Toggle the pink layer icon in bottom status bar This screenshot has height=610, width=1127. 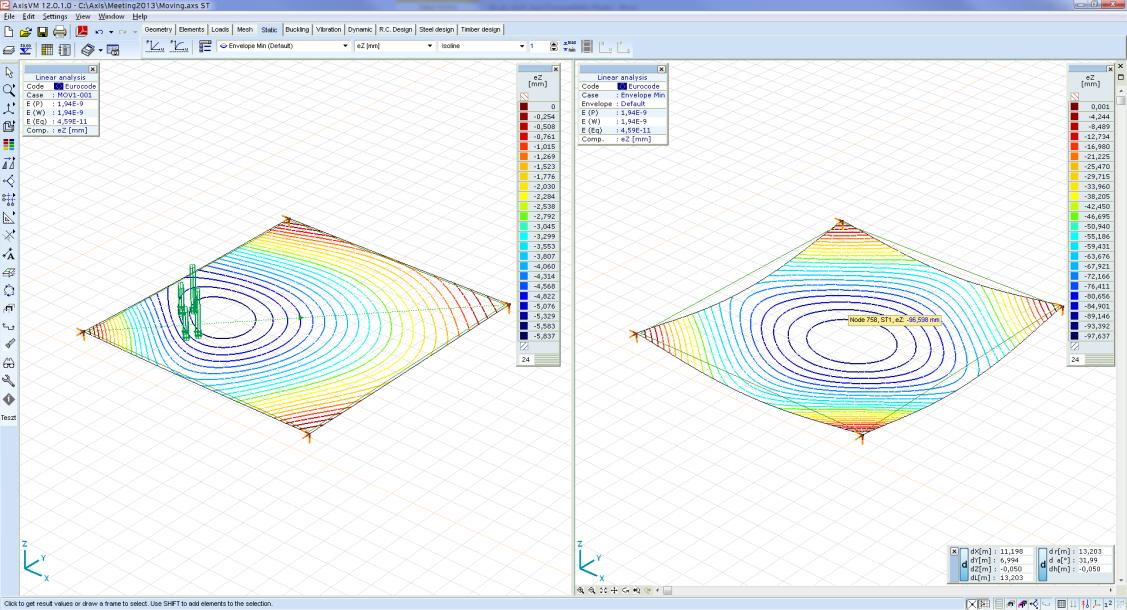tap(1022, 604)
